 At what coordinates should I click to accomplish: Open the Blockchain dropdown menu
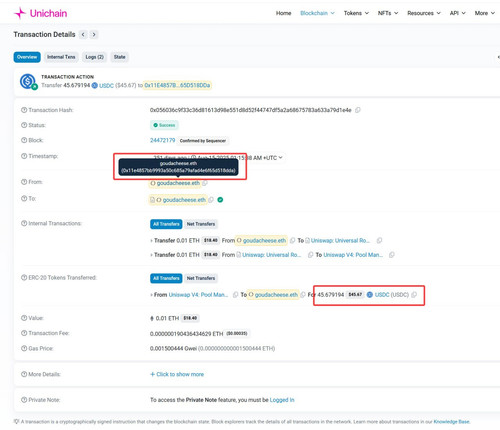coord(317,13)
